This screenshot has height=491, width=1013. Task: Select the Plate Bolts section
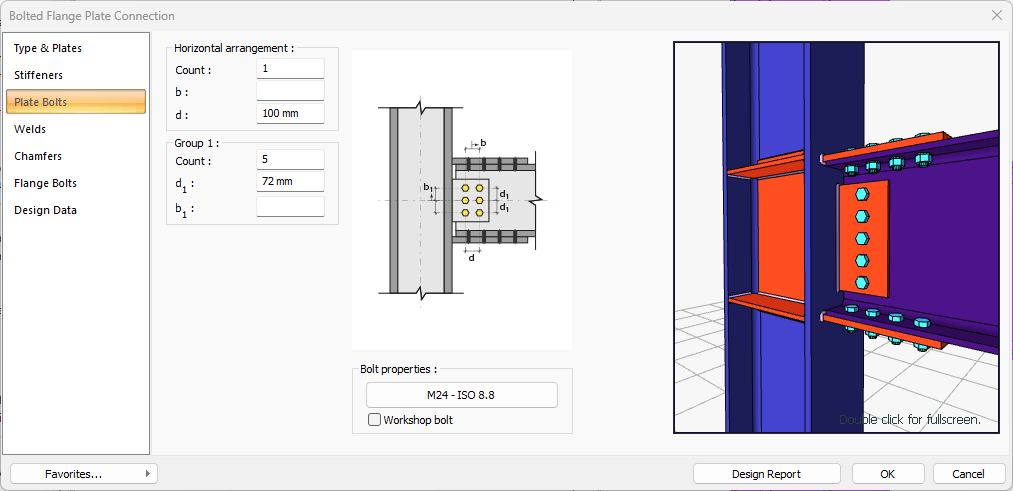click(76, 102)
